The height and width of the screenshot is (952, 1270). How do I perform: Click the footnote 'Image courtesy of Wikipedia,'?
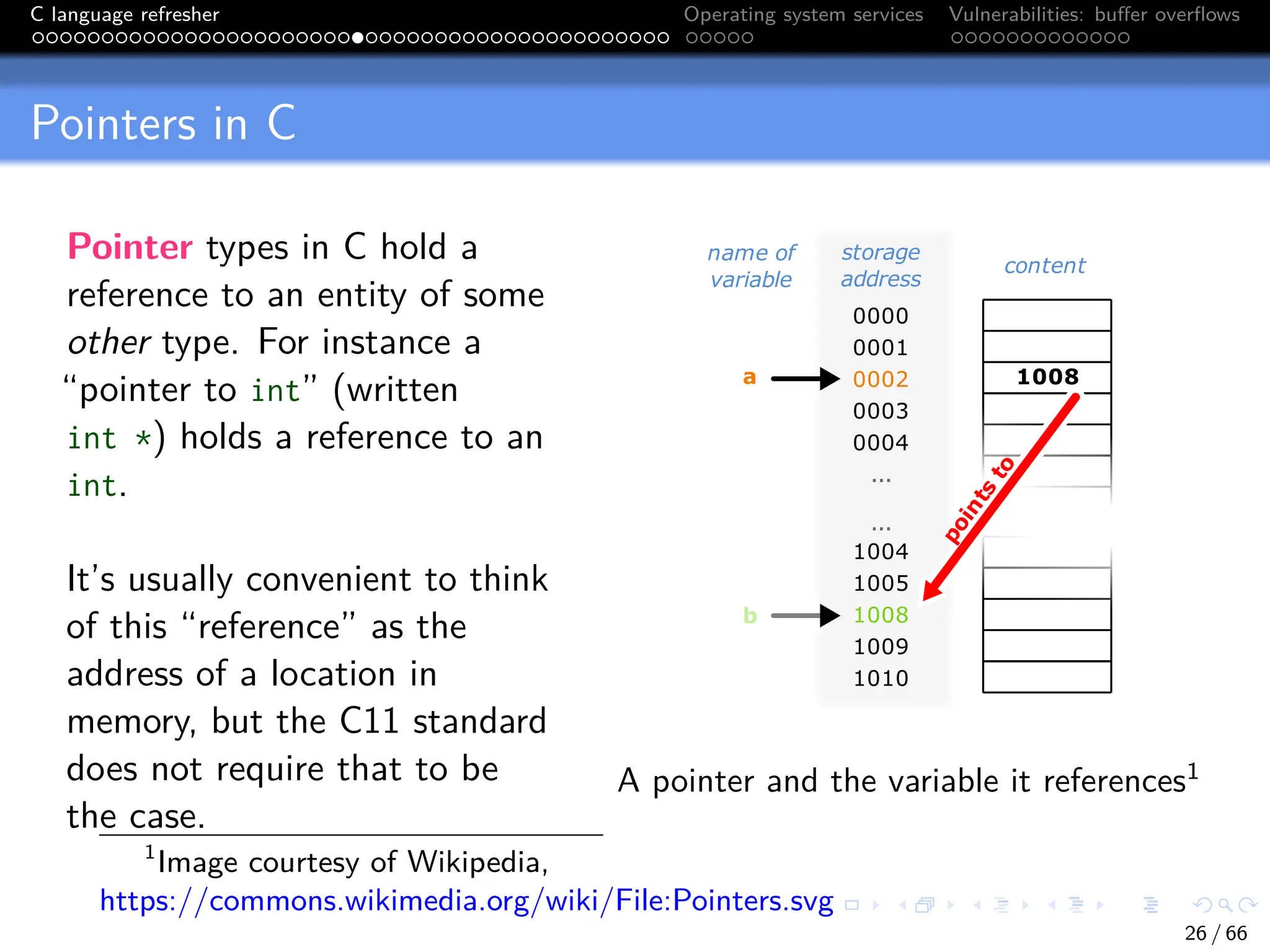coord(353,862)
